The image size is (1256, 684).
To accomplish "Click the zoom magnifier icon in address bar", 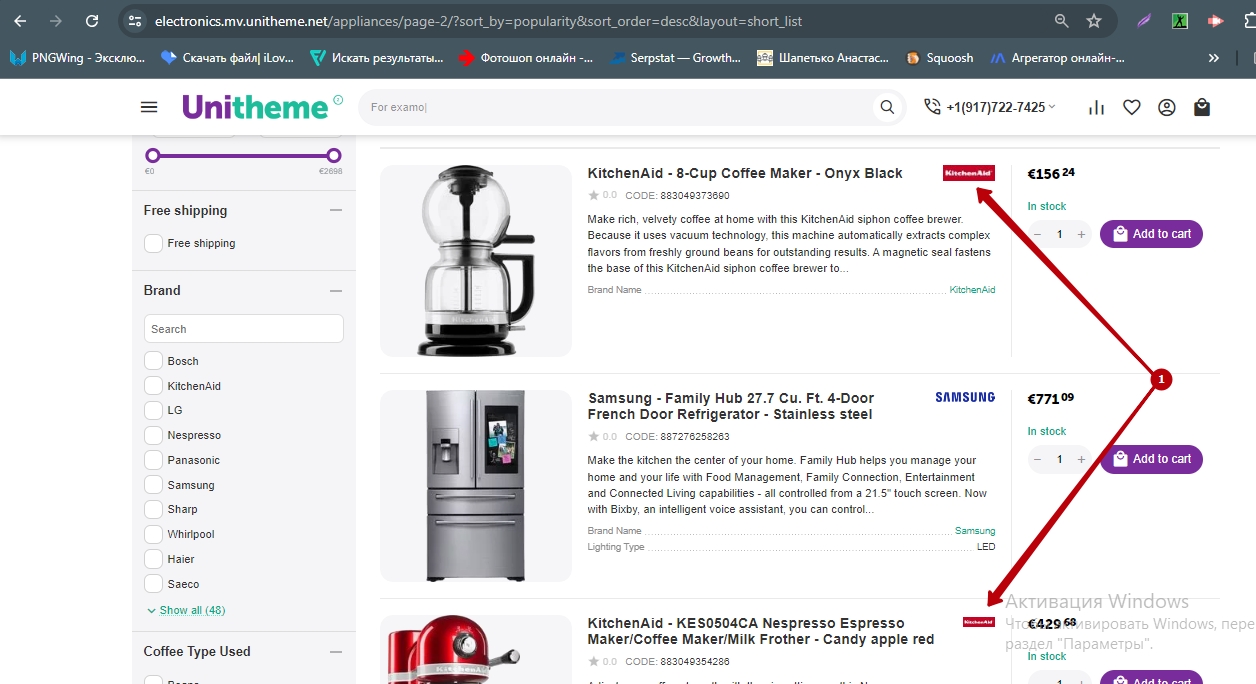I will pyautogui.click(x=1061, y=21).
